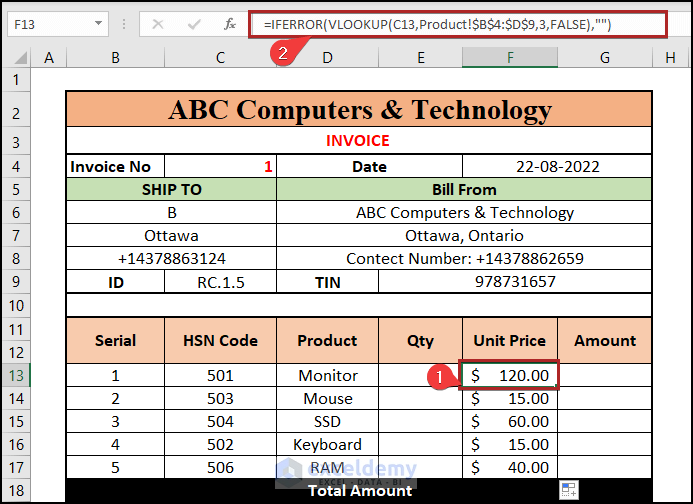Click HSN code 501 cell
The width and height of the screenshot is (693, 504).
tap(220, 375)
